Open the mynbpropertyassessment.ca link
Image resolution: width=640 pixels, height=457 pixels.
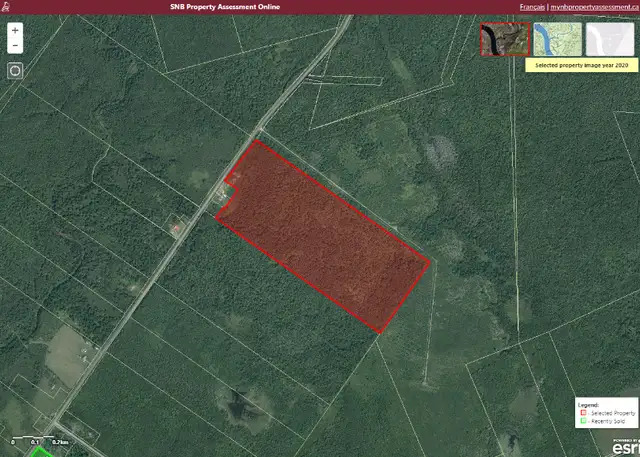(x=595, y=7)
